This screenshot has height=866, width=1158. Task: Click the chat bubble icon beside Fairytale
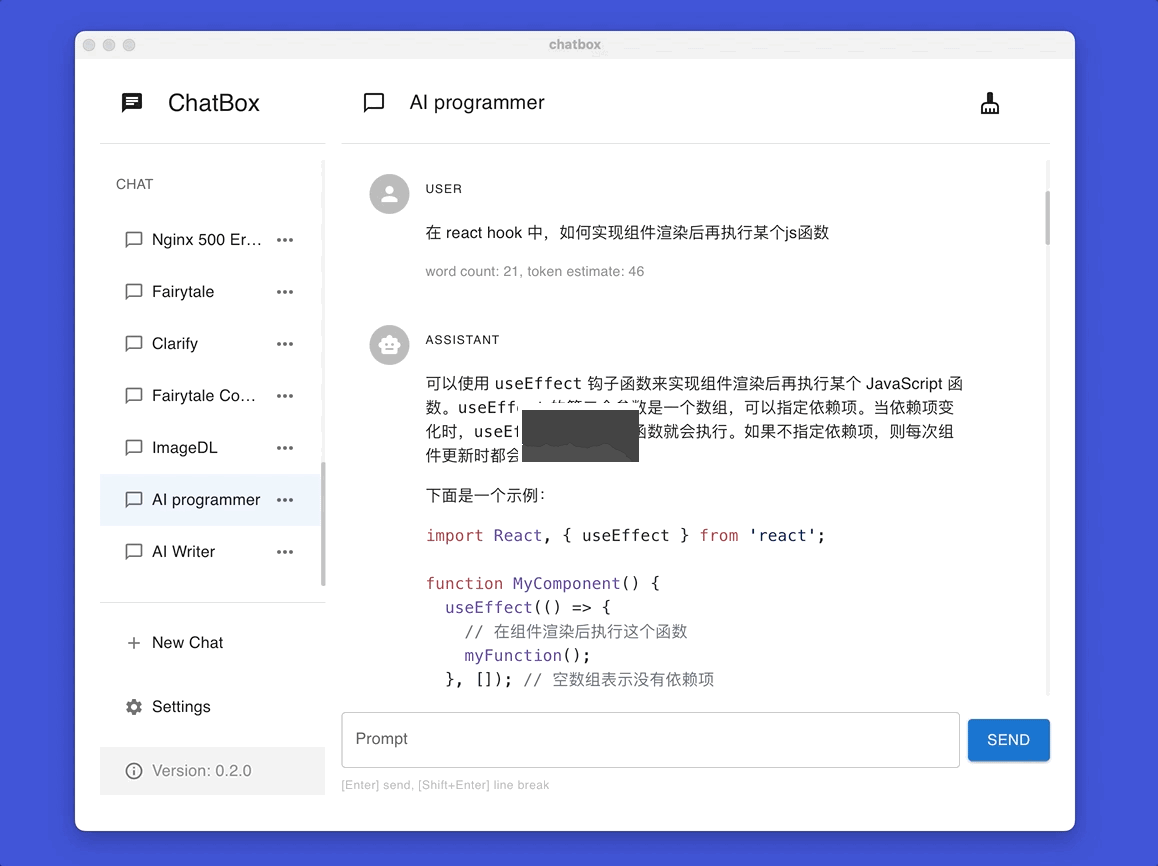[x=133, y=291]
